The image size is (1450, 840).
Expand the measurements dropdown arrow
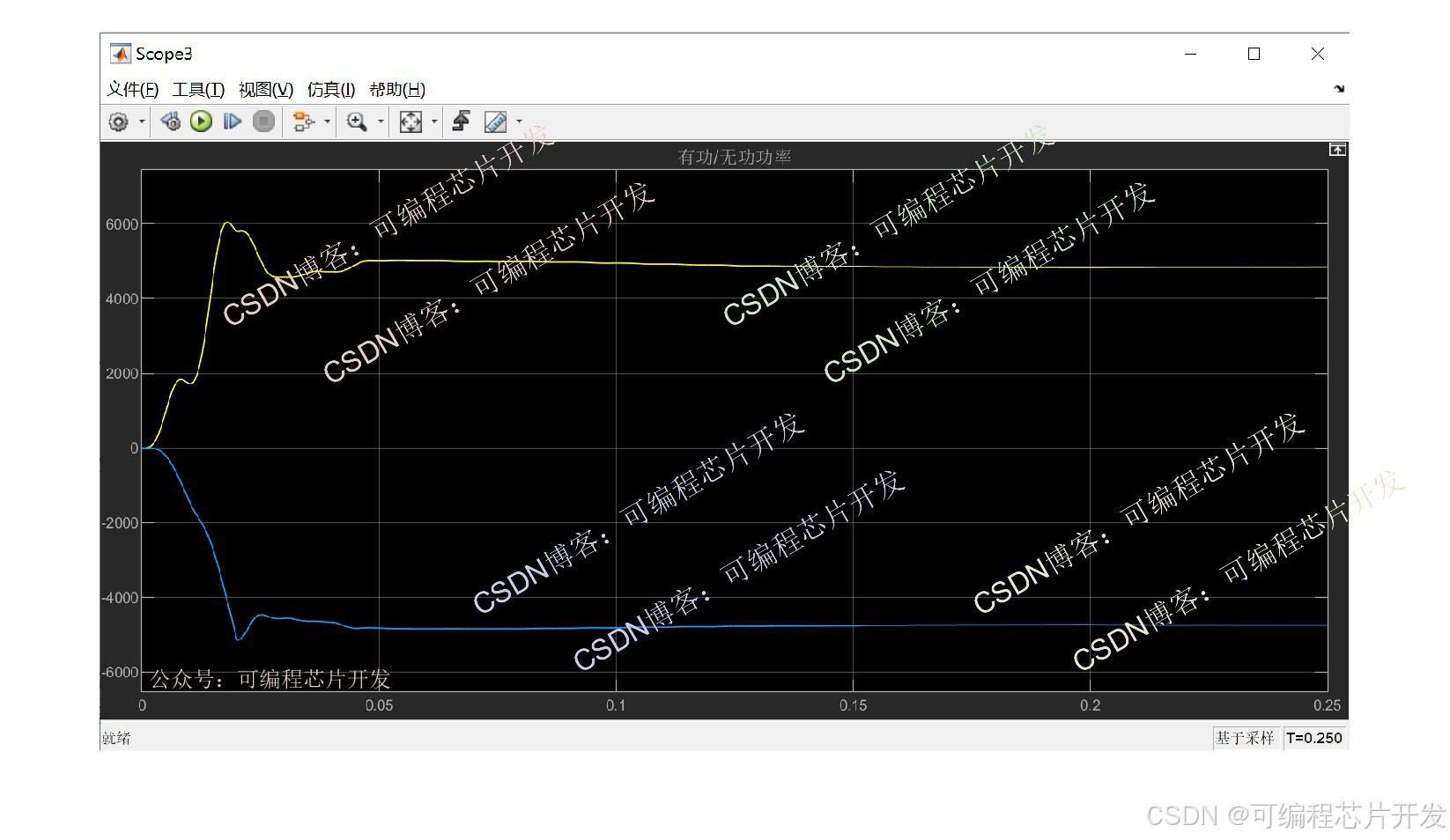[x=519, y=122]
